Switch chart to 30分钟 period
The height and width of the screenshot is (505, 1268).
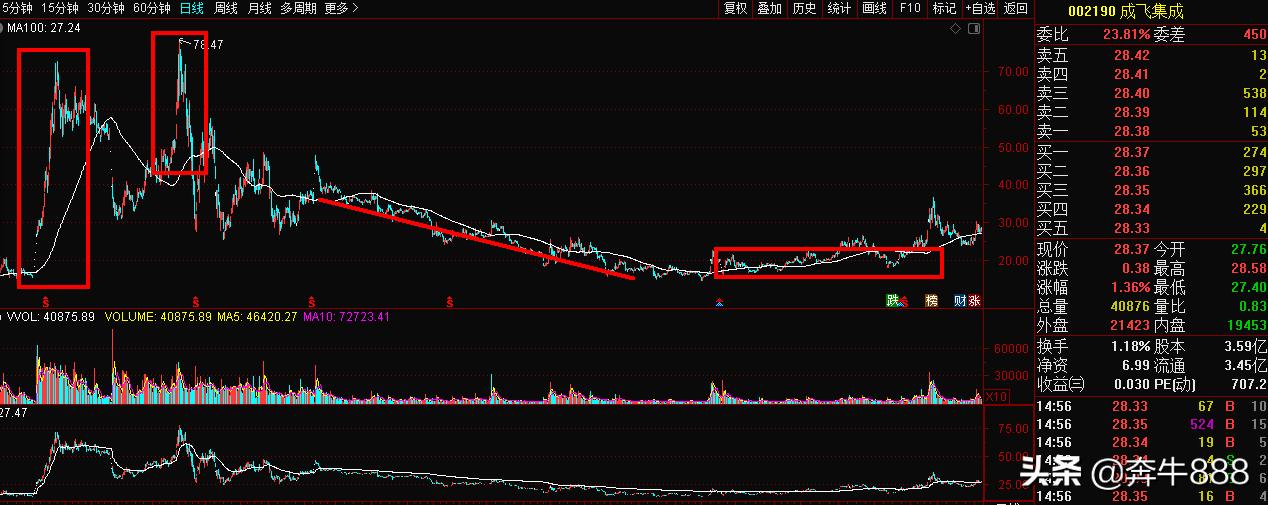click(x=106, y=8)
